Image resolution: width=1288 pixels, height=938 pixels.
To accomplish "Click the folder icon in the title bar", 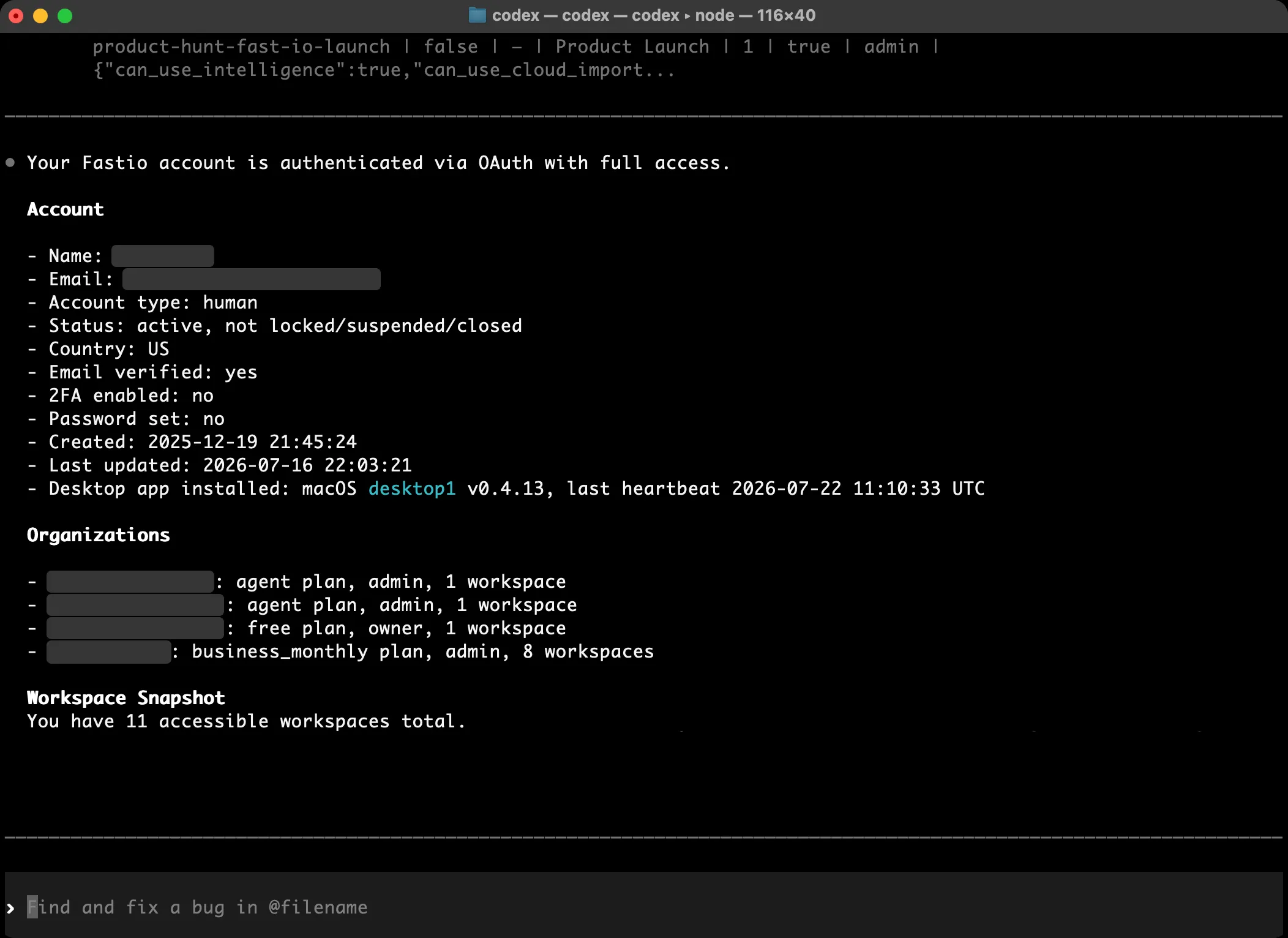I will coord(477,15).
